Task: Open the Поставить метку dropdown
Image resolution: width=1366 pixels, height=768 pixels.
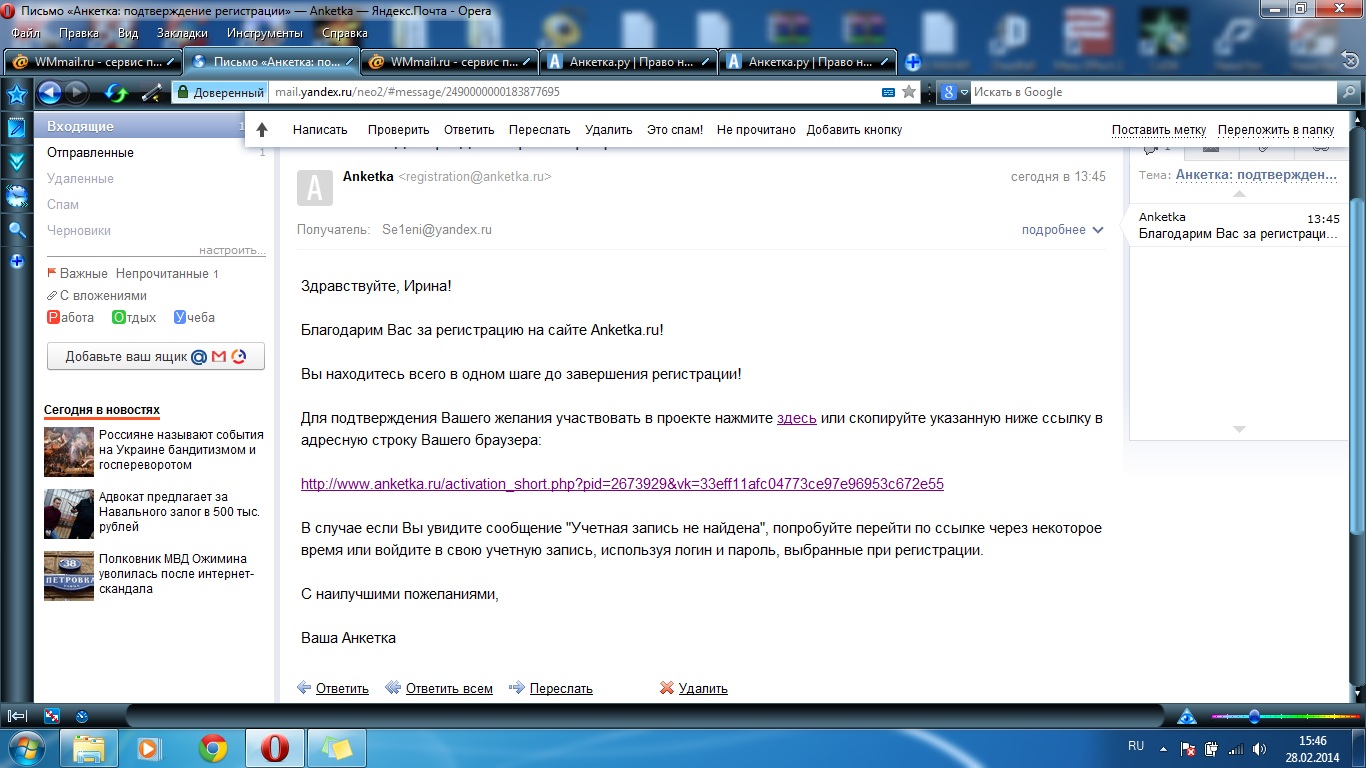Action: (1158, 130)
